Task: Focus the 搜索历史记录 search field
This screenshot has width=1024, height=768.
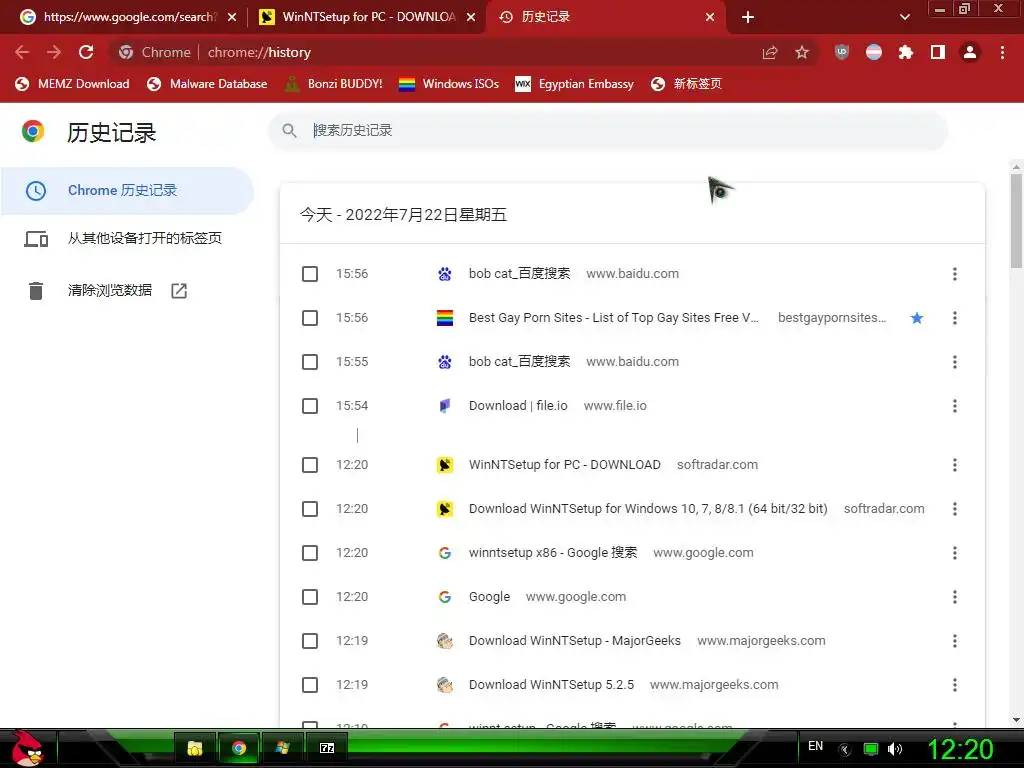Action: click(x=608, y=131)
